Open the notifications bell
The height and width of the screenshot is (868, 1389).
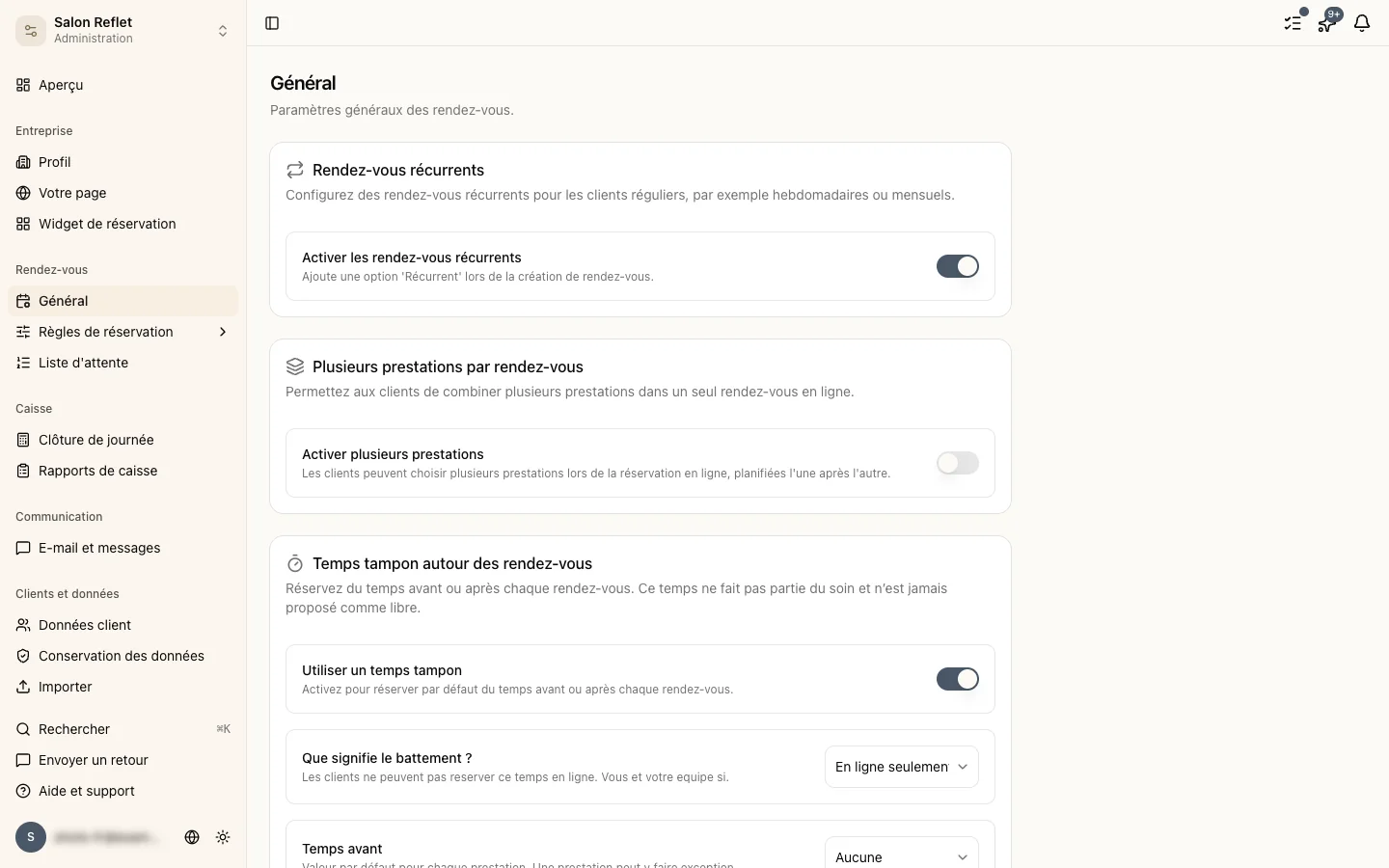tap(1362, 23)
